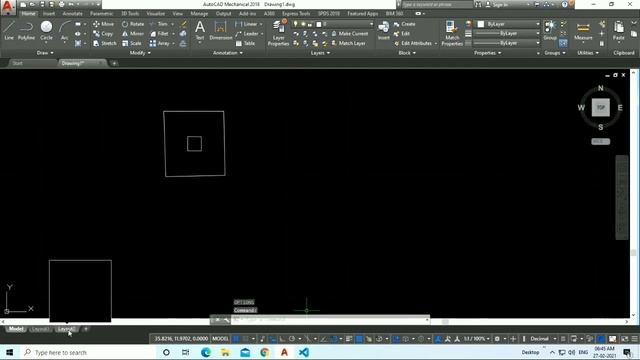Expand the Annotation panel
Screen dimensions: 640x360
[x=228, y=53]
